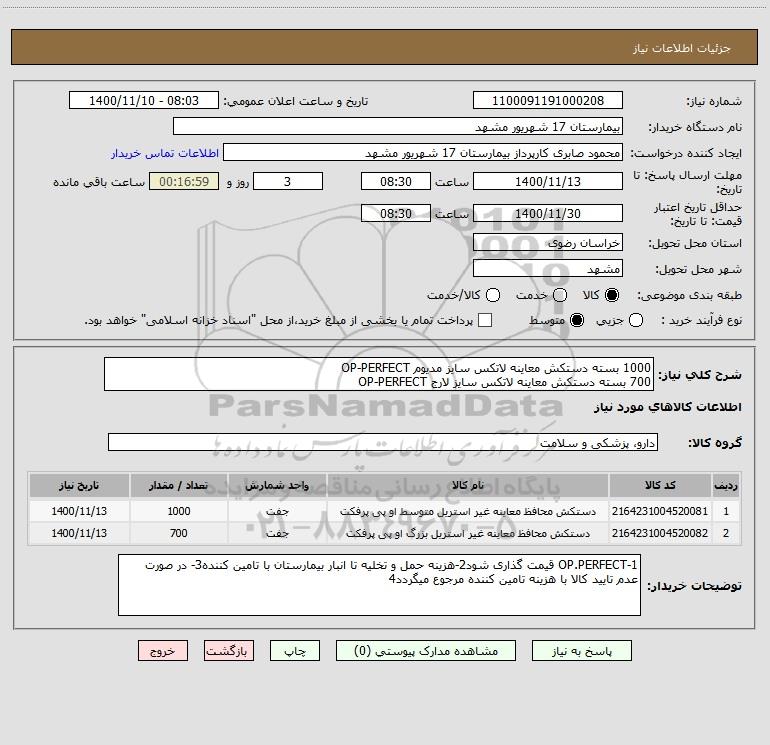
Task: Select the کالا/خدمت radio button
Action: [x=493, y=295]
